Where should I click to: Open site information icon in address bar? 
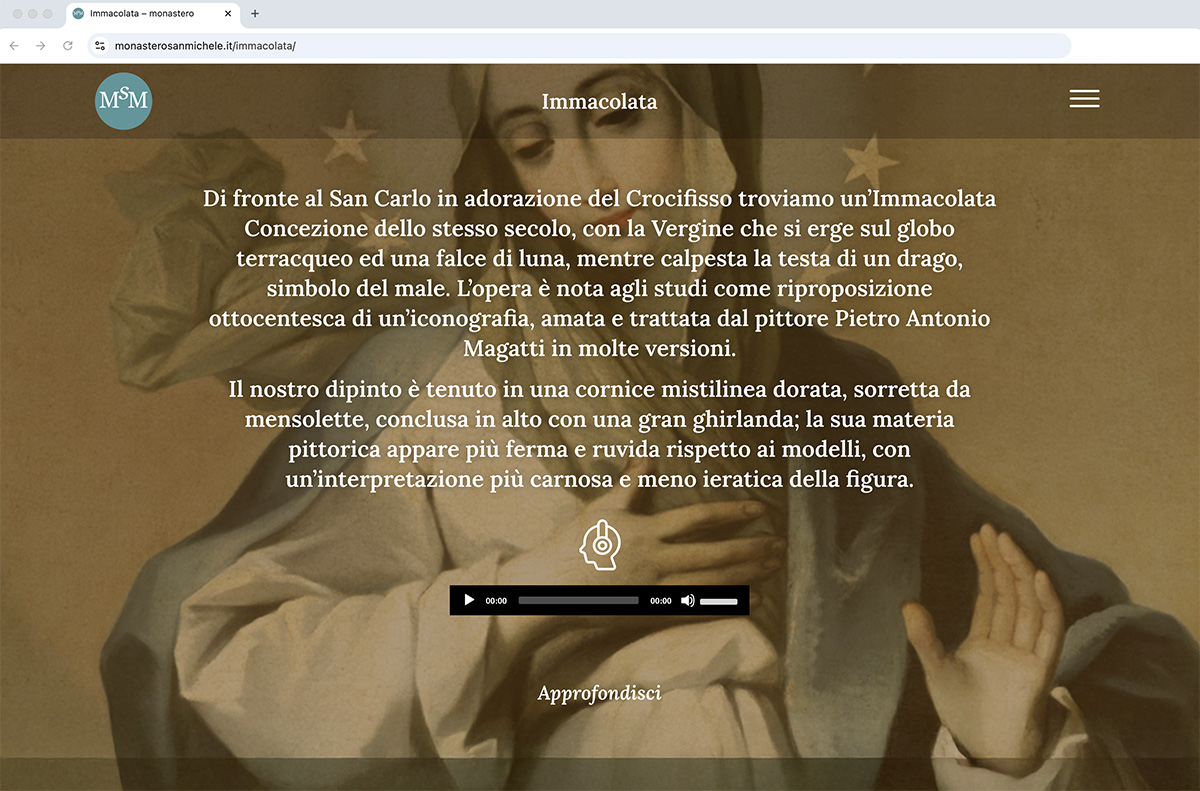pos(100,46)
